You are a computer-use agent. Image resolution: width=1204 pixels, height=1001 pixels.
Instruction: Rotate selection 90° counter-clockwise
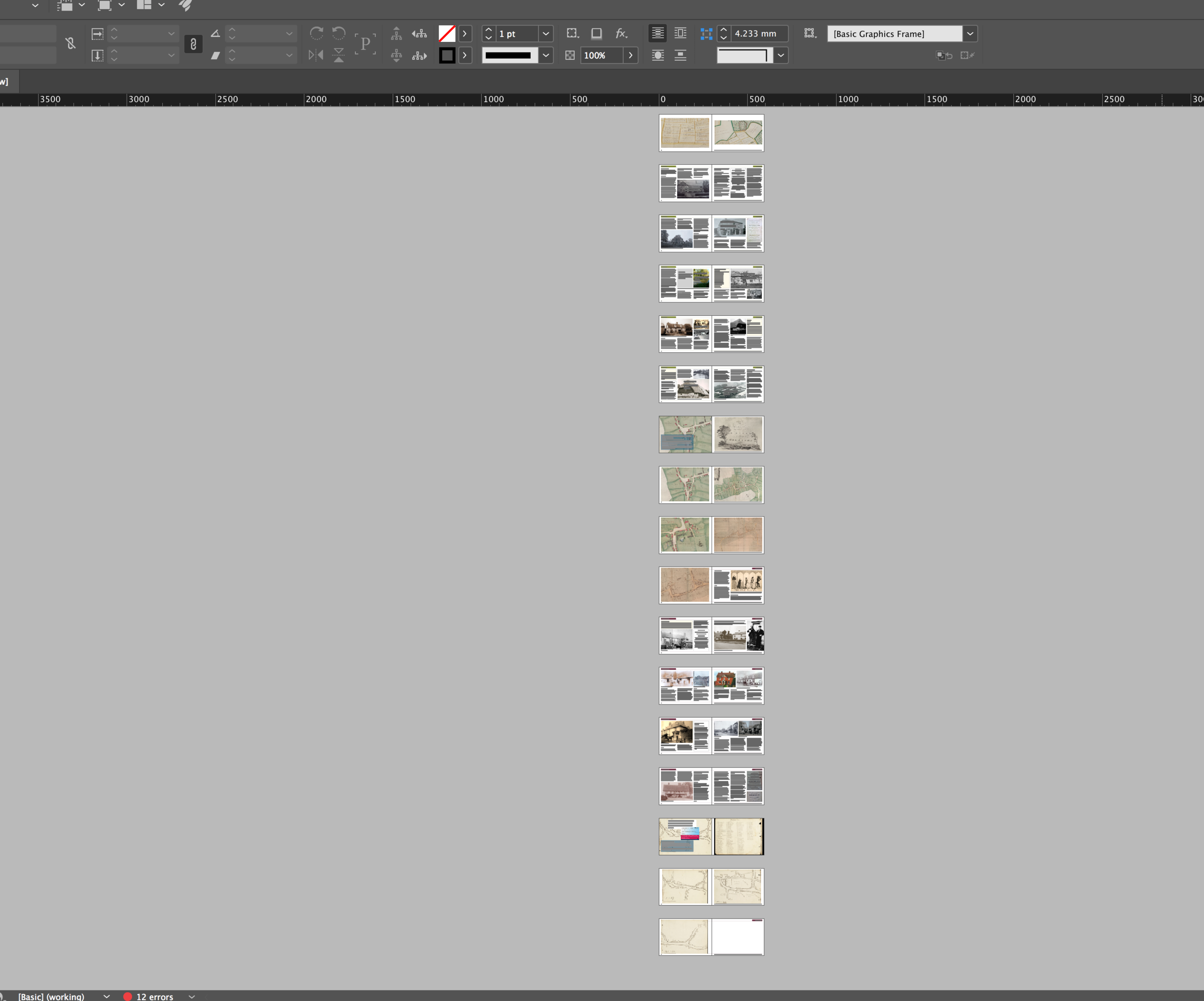[x=339, y=33]
